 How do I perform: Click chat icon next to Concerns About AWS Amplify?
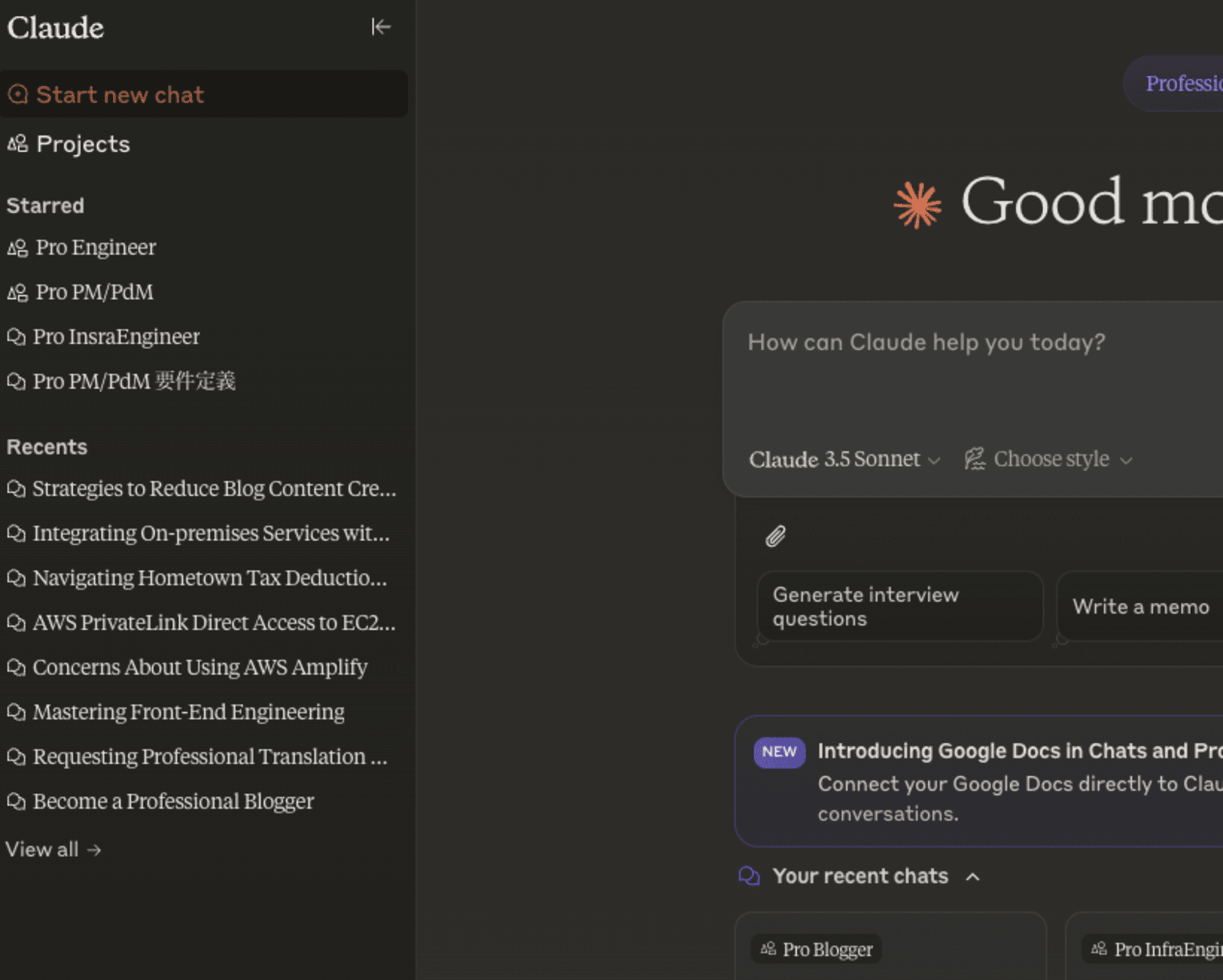point(17,668)
